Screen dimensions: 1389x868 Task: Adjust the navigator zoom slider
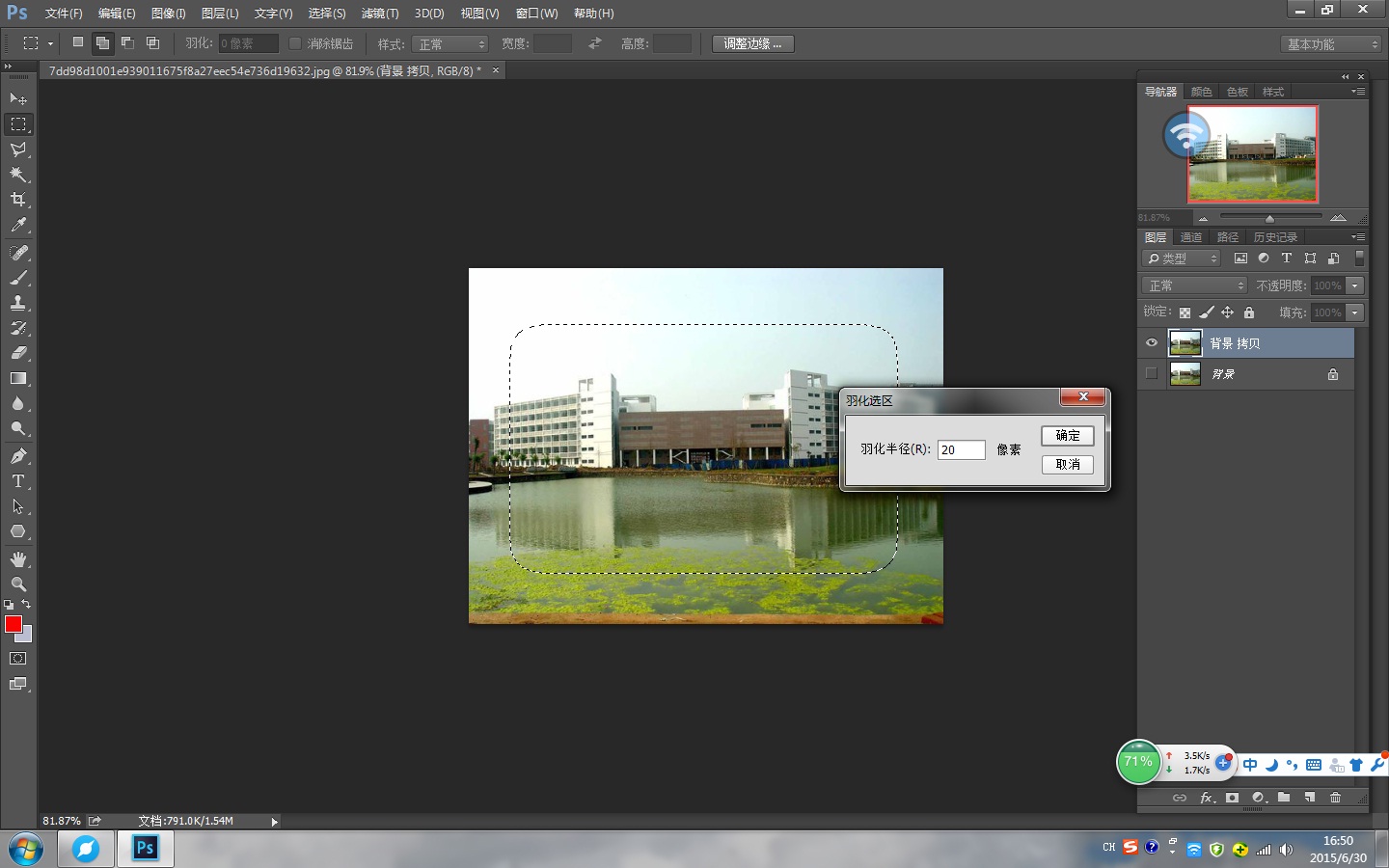tap(1269, 218)
